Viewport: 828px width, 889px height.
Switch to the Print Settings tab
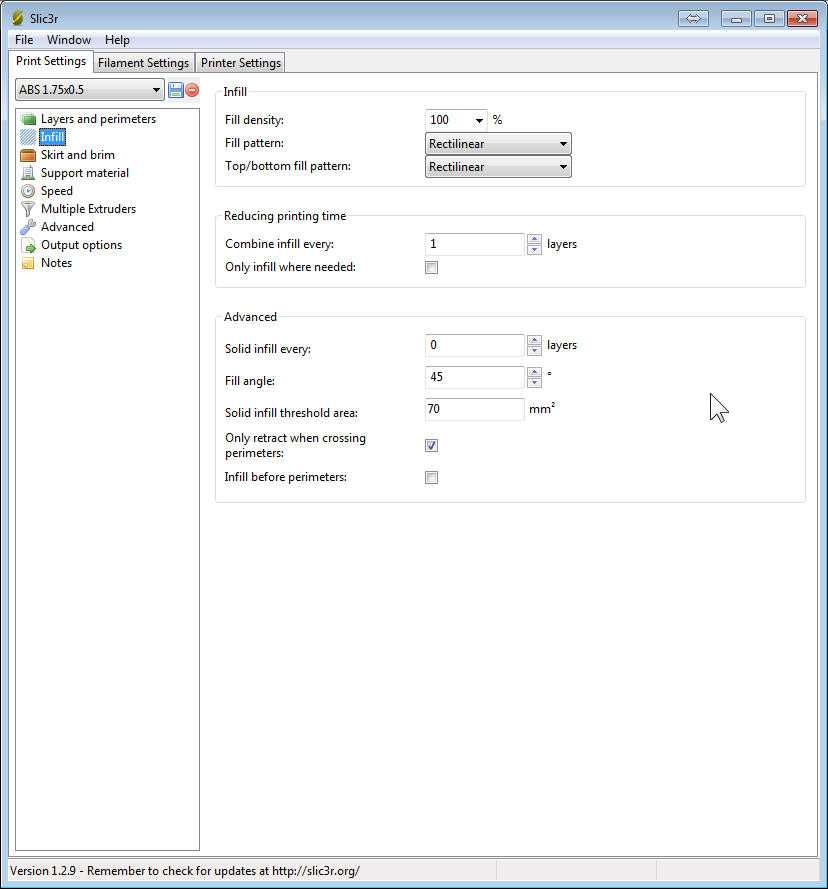point(51,61)
